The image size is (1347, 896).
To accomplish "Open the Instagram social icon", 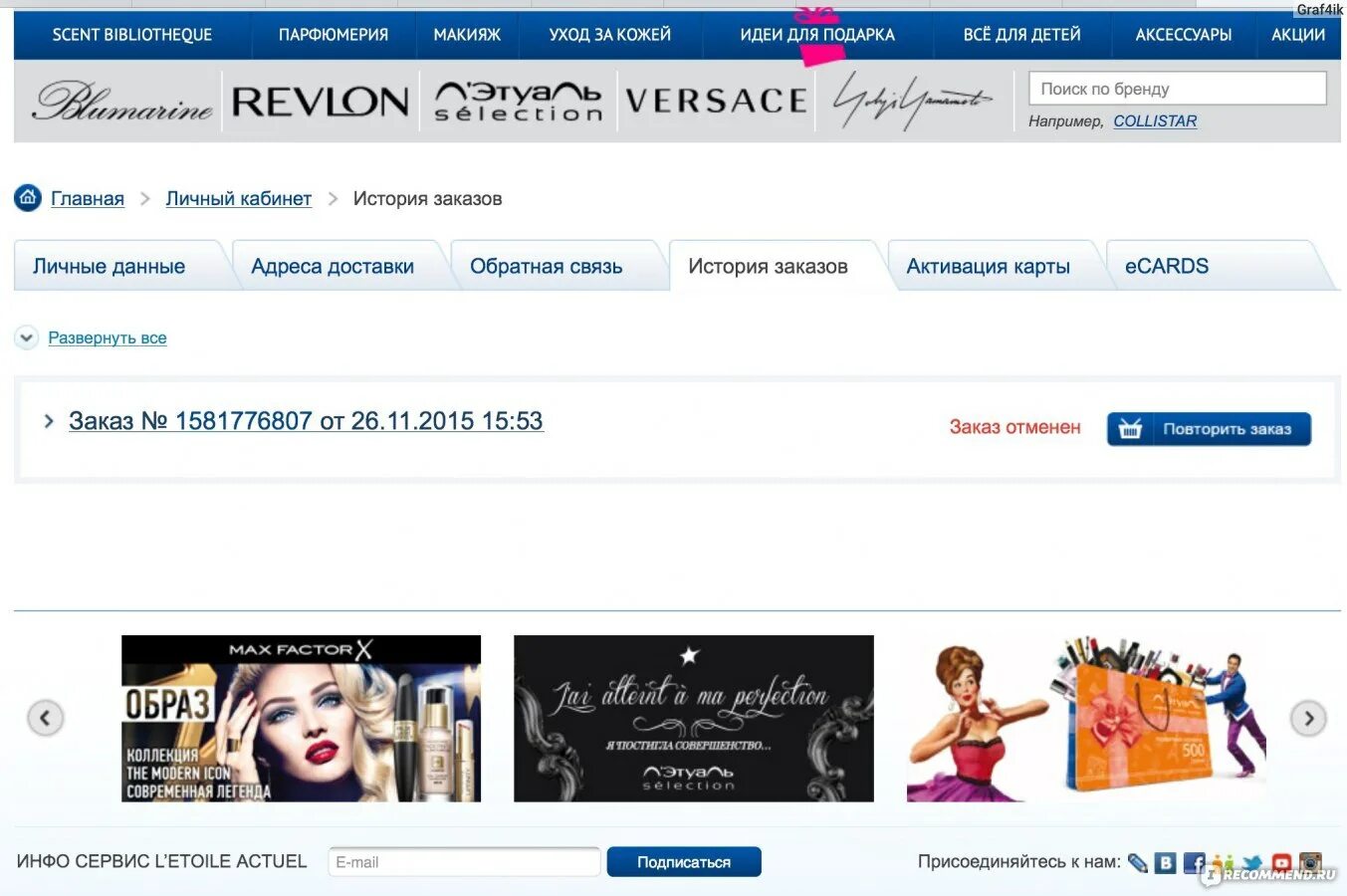I will 1310,863.
